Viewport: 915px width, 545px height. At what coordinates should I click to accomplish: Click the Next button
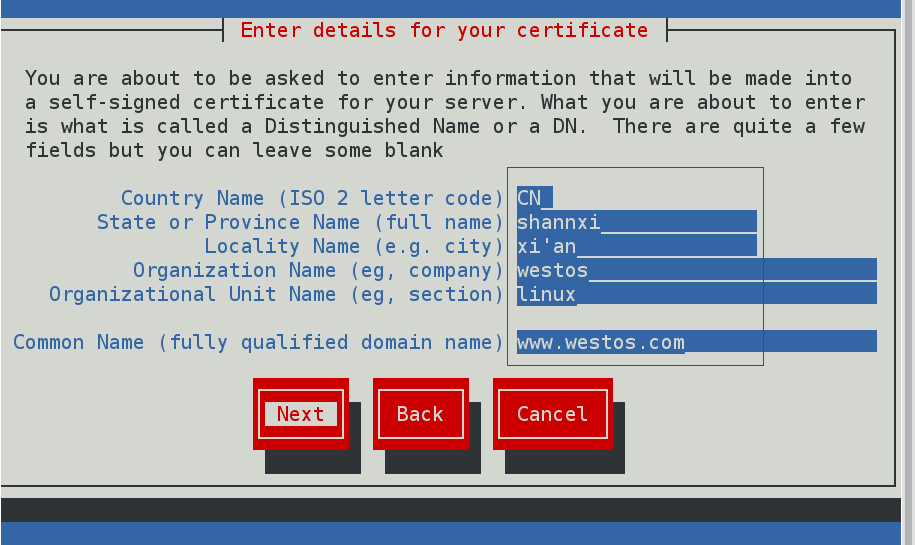[301, 414]
